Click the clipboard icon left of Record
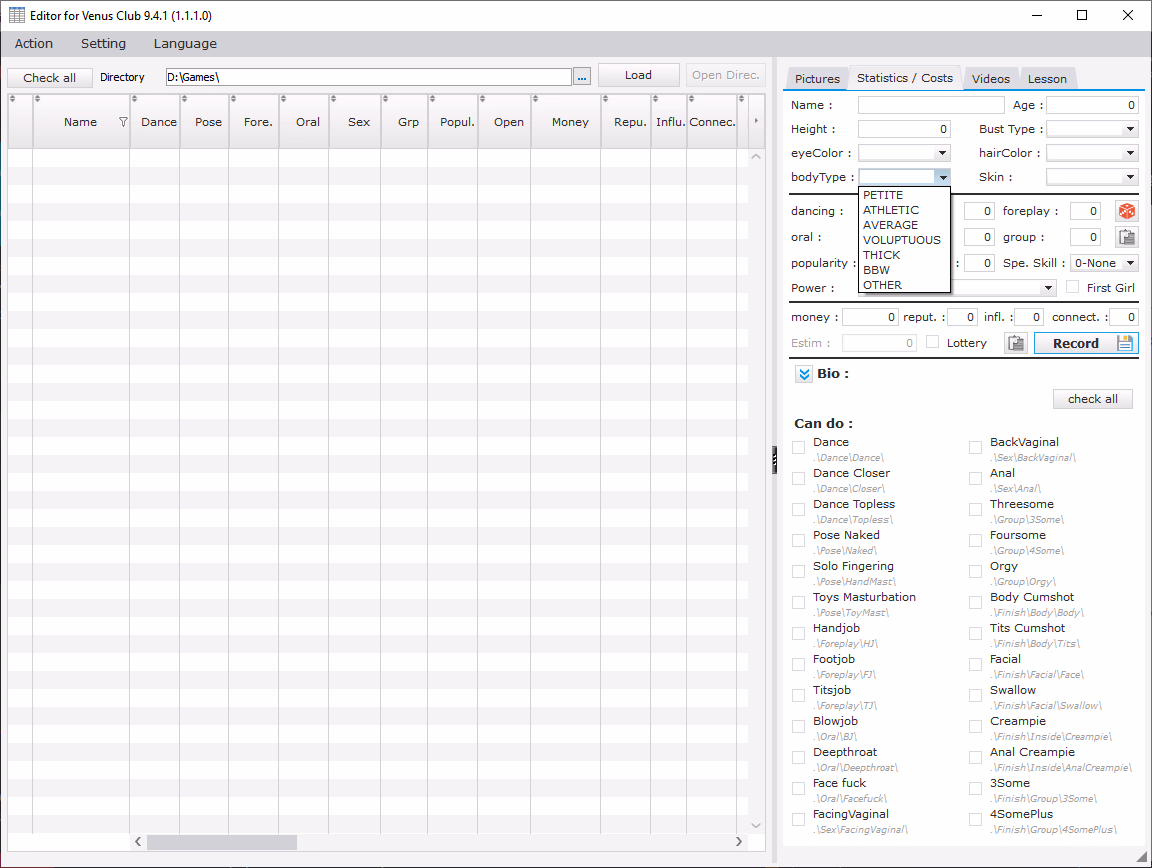The image size is (1152, 868). click(1016, 343)
